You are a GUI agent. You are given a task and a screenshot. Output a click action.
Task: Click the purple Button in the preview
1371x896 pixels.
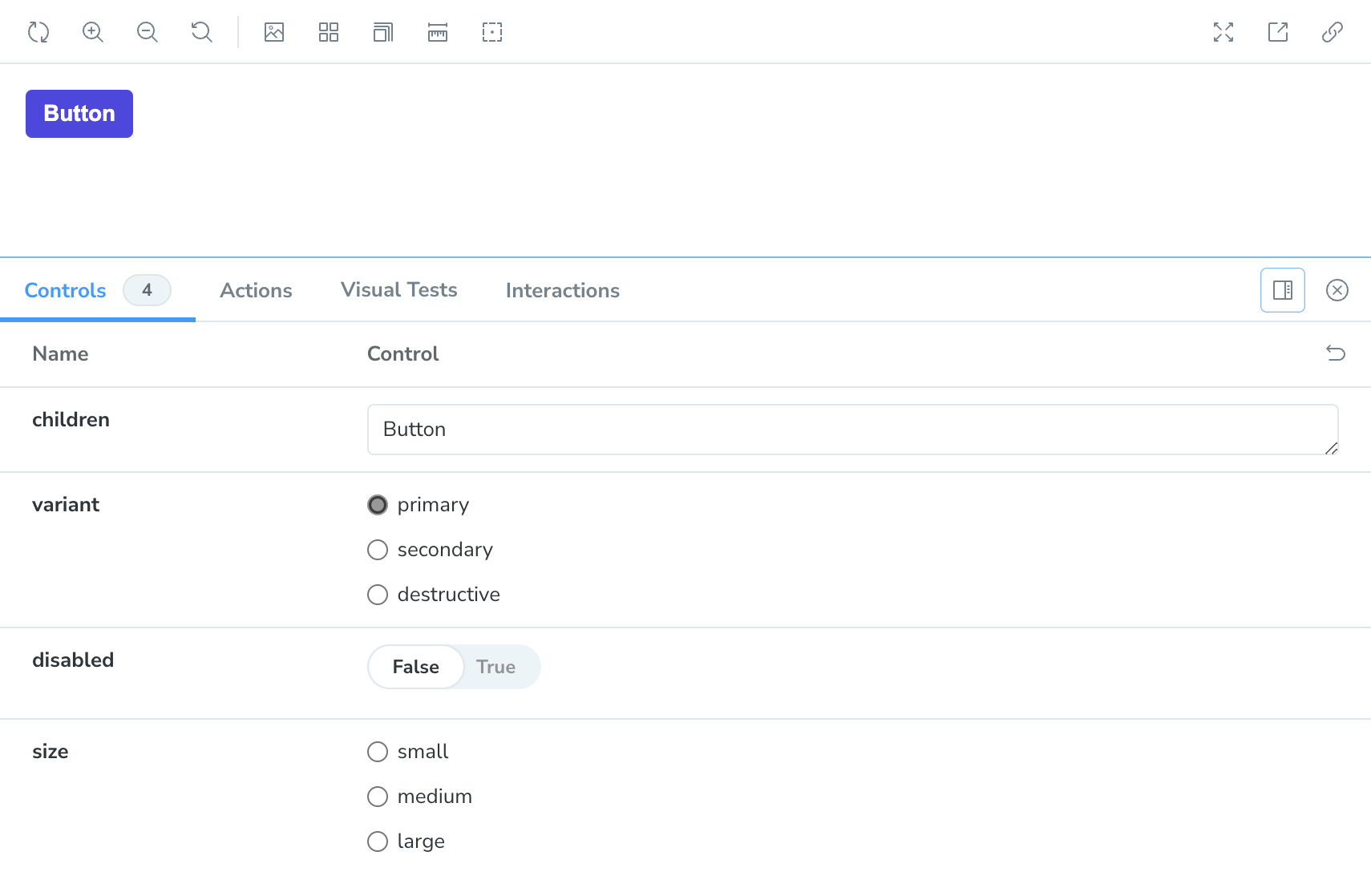(79, 114)
